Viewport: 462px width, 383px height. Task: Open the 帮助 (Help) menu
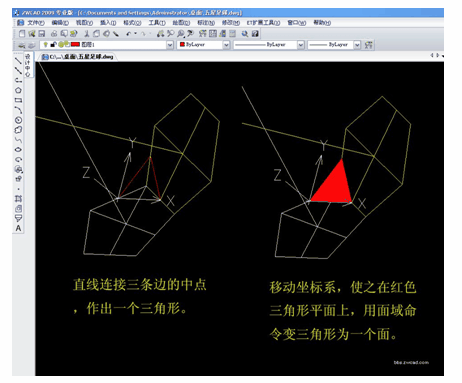[x=322, y=23]
